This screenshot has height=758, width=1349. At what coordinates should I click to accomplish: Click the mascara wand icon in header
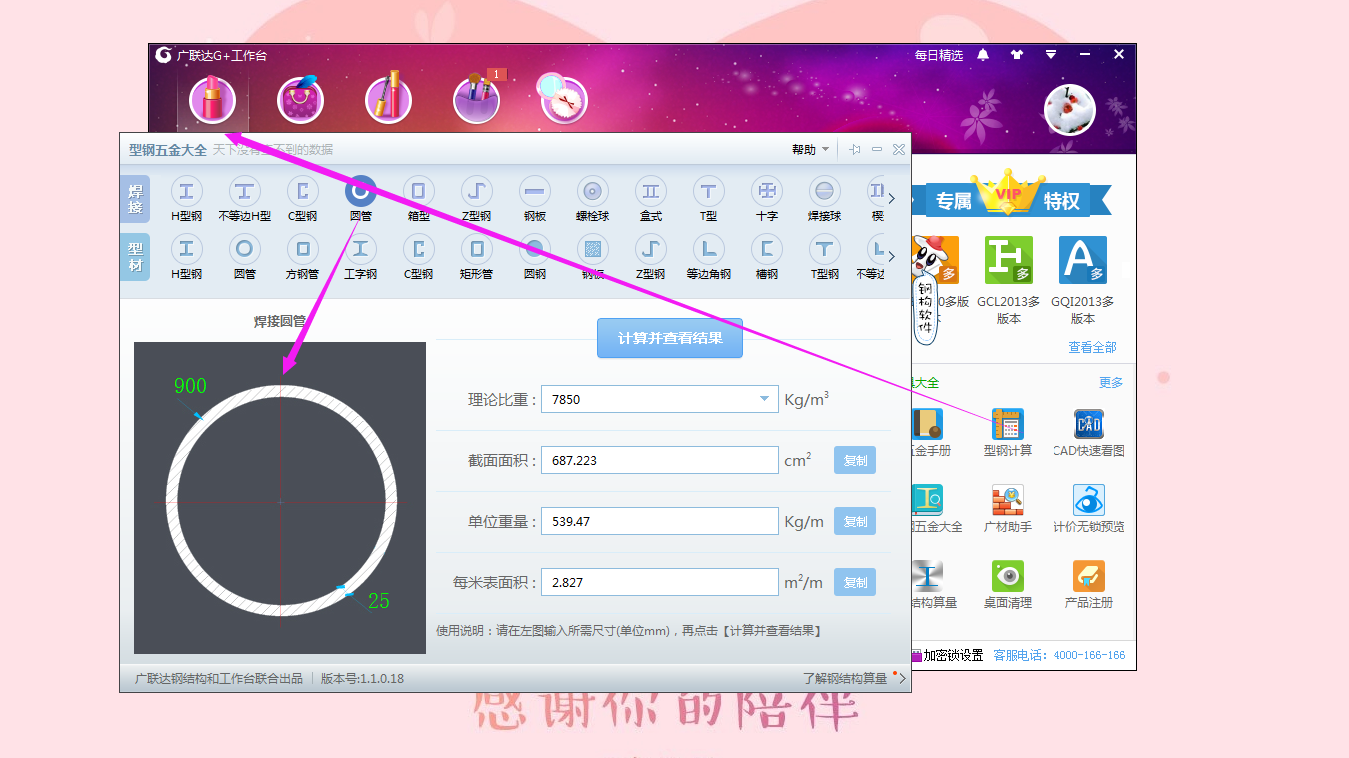click(389, 100)
